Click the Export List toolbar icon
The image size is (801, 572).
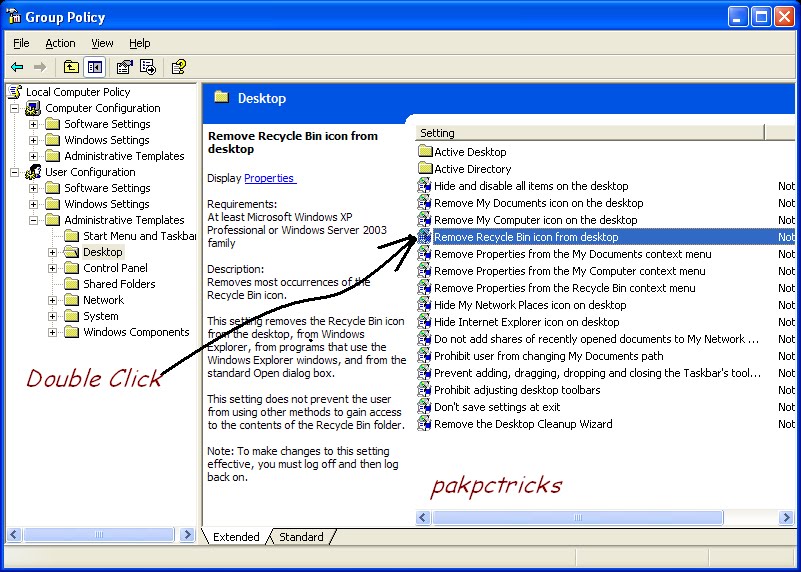click(x=148, y=67)
